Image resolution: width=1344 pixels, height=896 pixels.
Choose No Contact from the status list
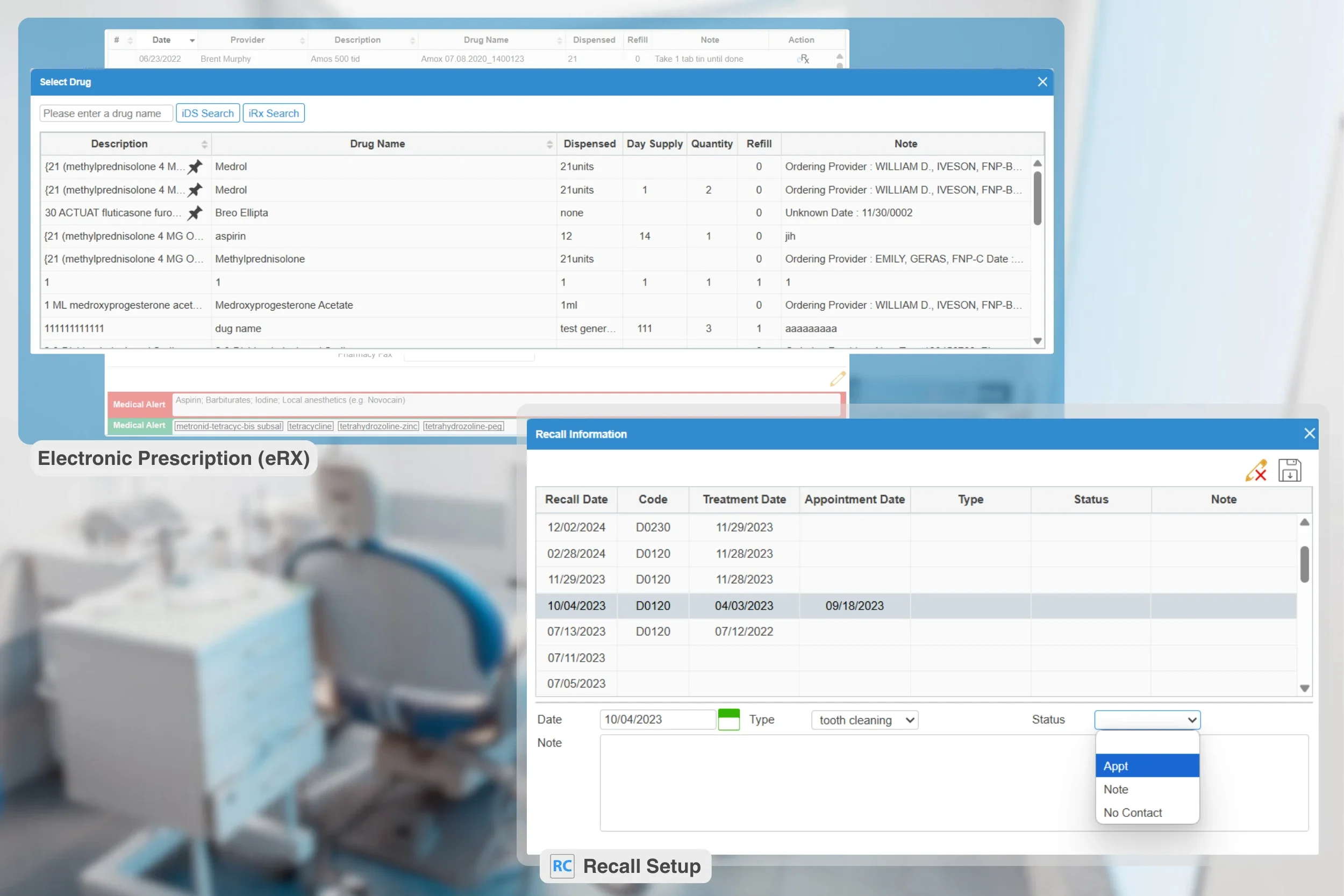[x=1133, y=812]
